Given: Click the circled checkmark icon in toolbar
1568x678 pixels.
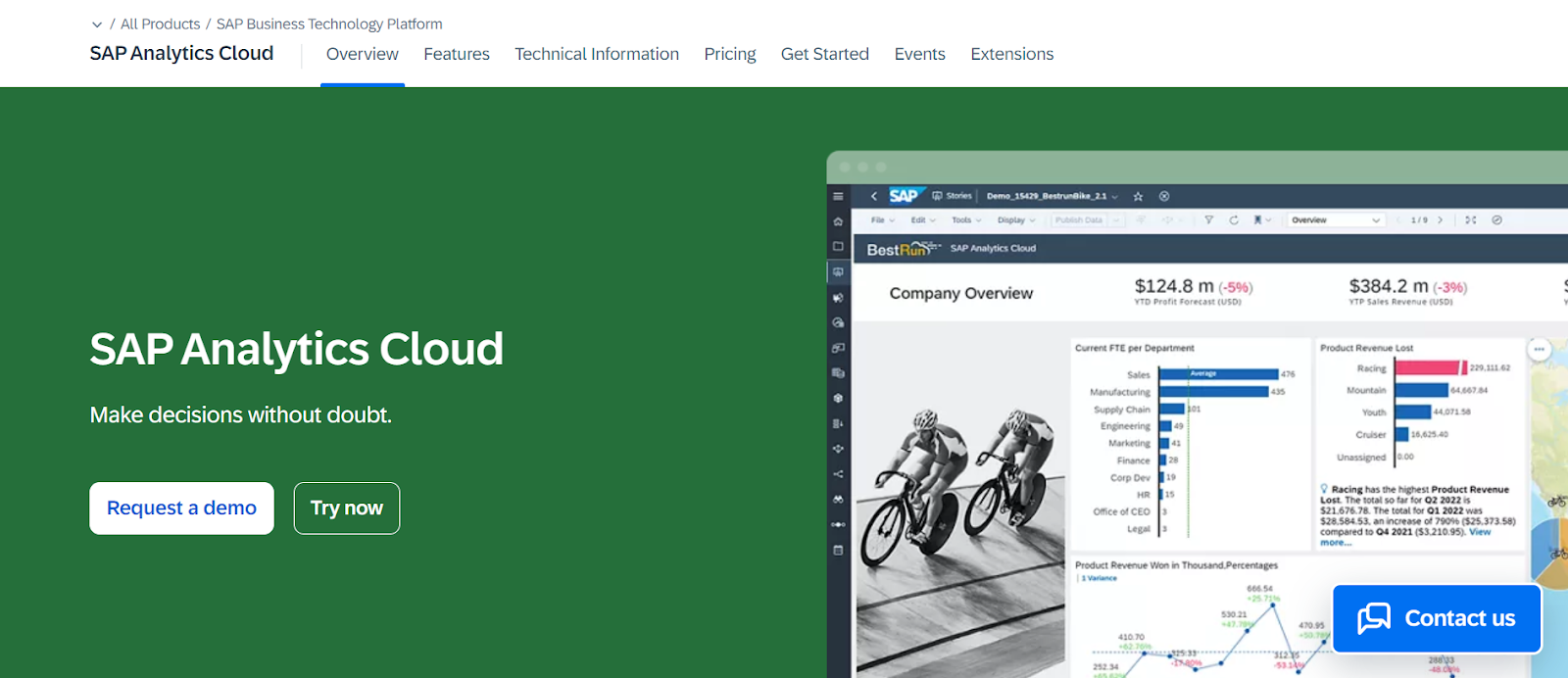Looking at the screenshot, I should [x=1496, y=220].
